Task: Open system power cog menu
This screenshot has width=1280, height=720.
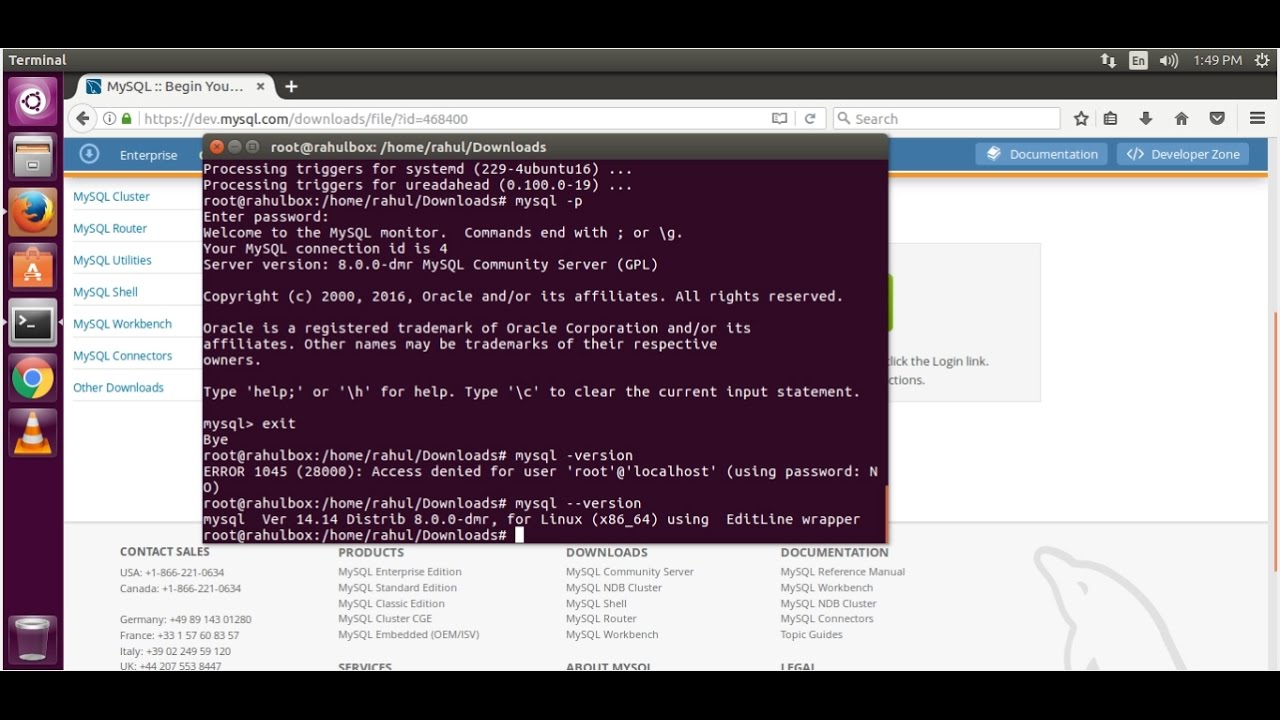Action: pyautogui.click(x=1261, y=60)
